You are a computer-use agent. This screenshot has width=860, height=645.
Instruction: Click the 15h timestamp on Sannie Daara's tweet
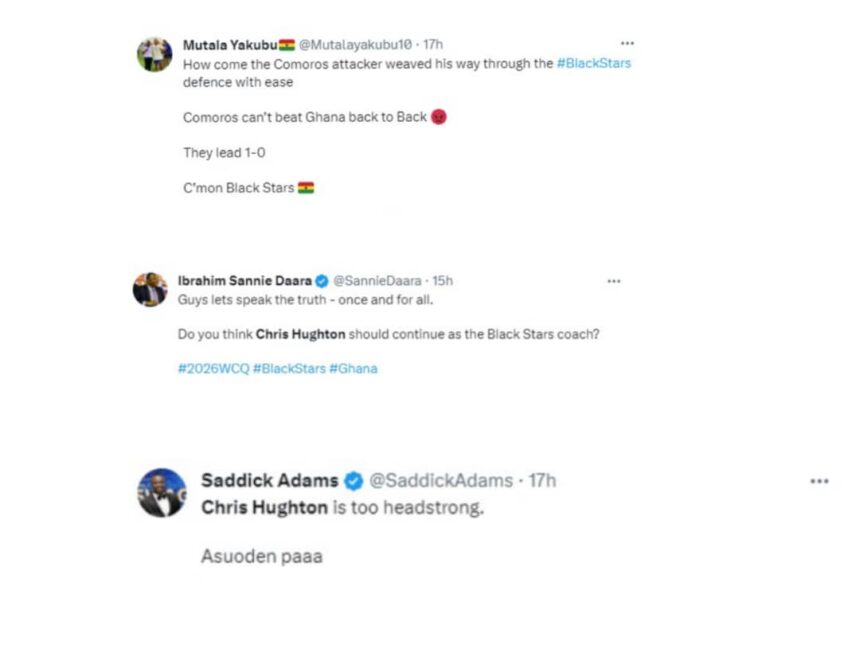point(441,281)
